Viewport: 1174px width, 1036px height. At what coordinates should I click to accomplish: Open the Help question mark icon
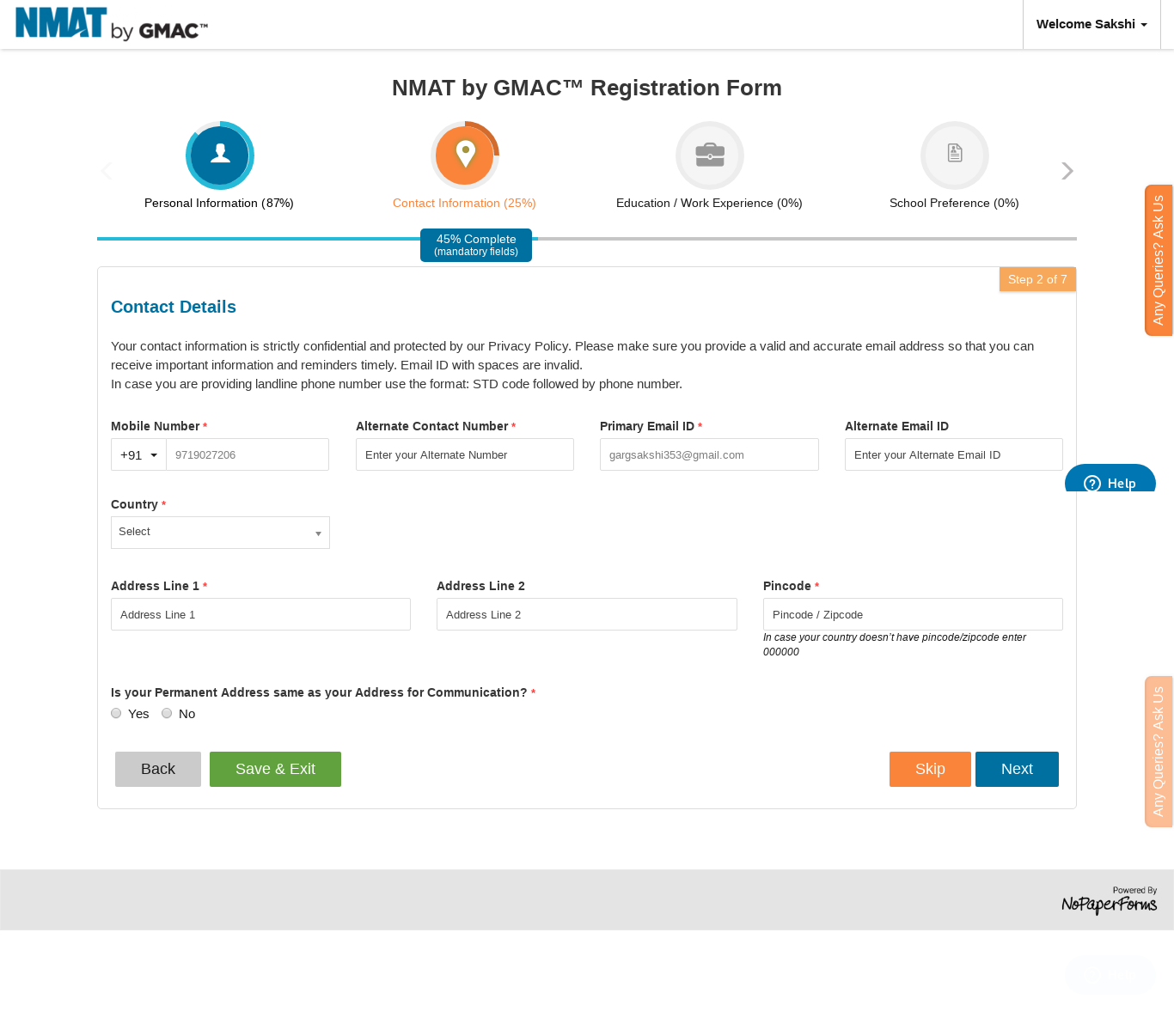tap(1091, 484)
